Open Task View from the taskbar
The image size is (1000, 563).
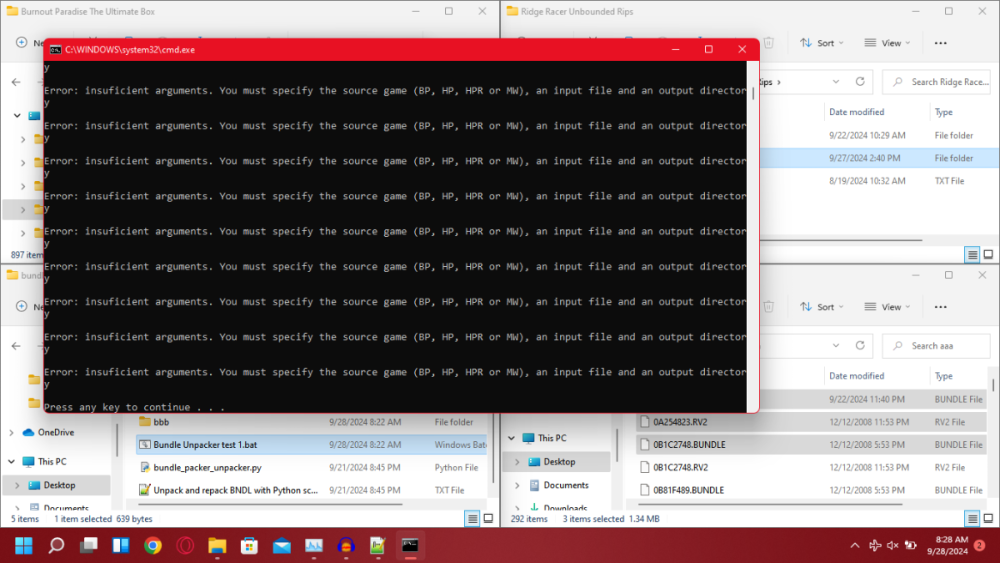coord(89,546)
